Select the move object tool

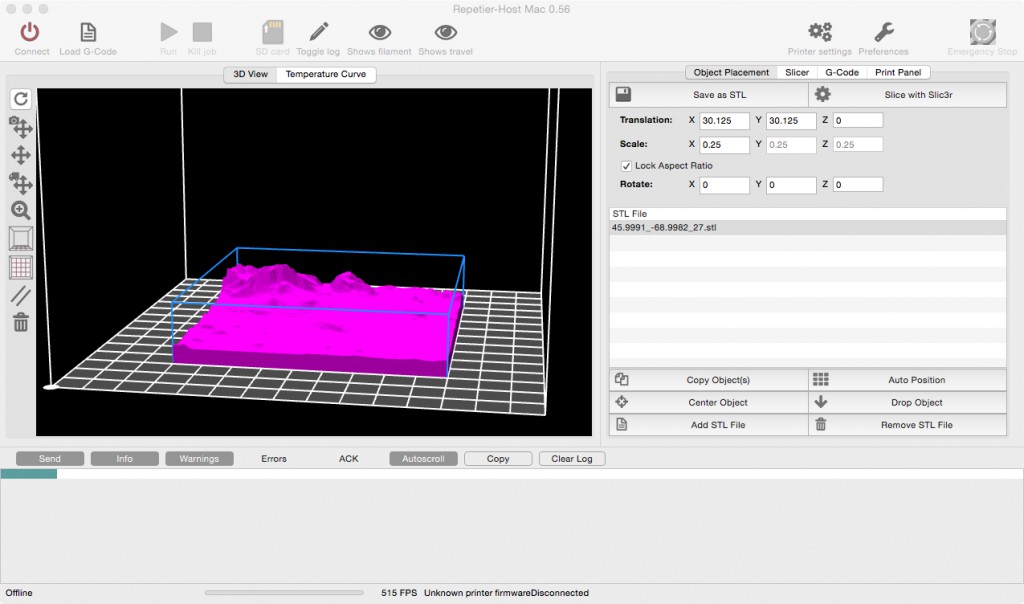(21, 183)
